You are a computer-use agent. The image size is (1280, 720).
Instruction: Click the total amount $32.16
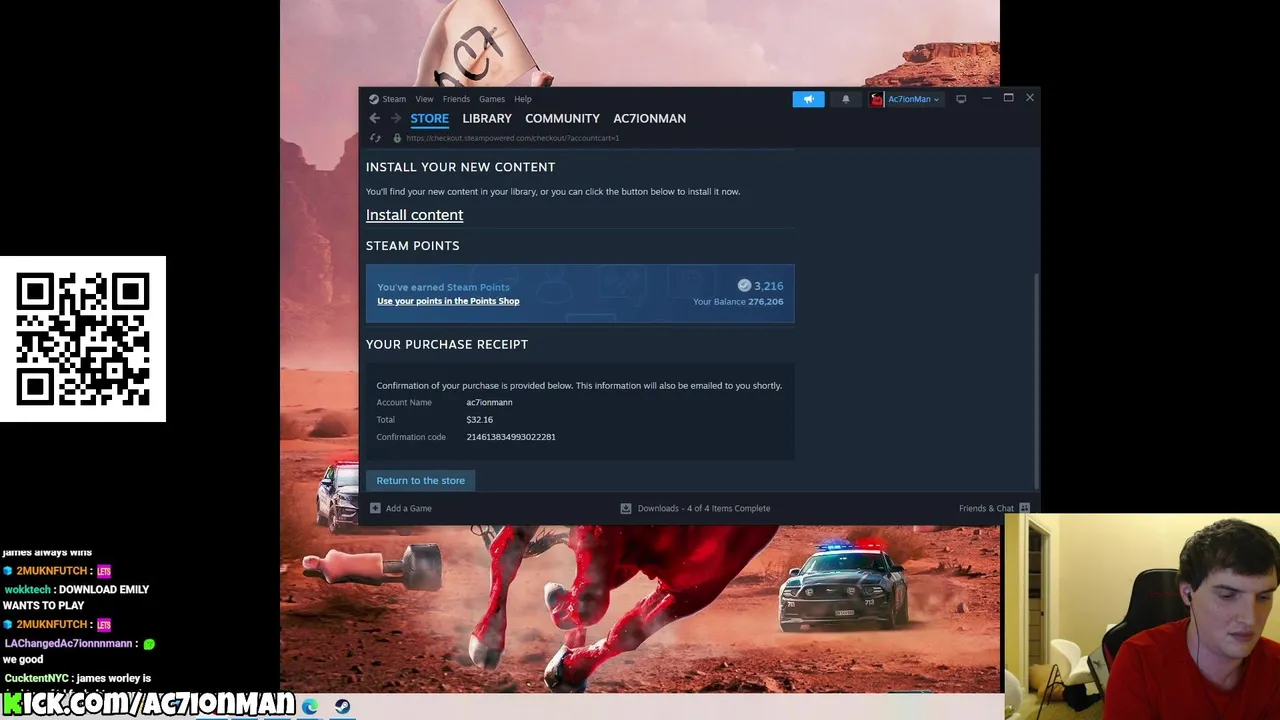[x=479, y=420]
